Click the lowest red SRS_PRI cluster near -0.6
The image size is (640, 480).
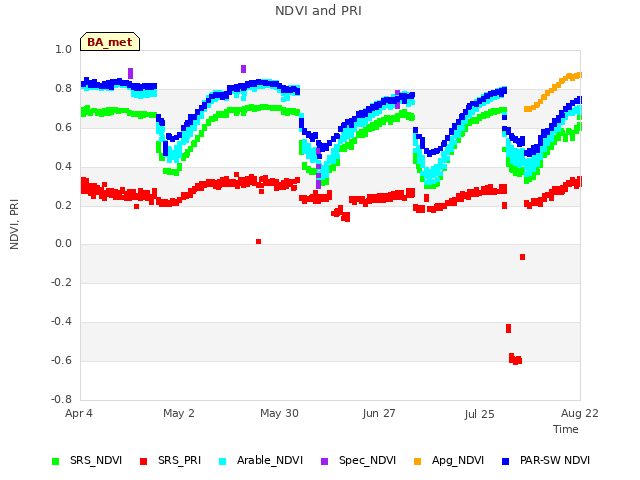(x=515, y=359)
